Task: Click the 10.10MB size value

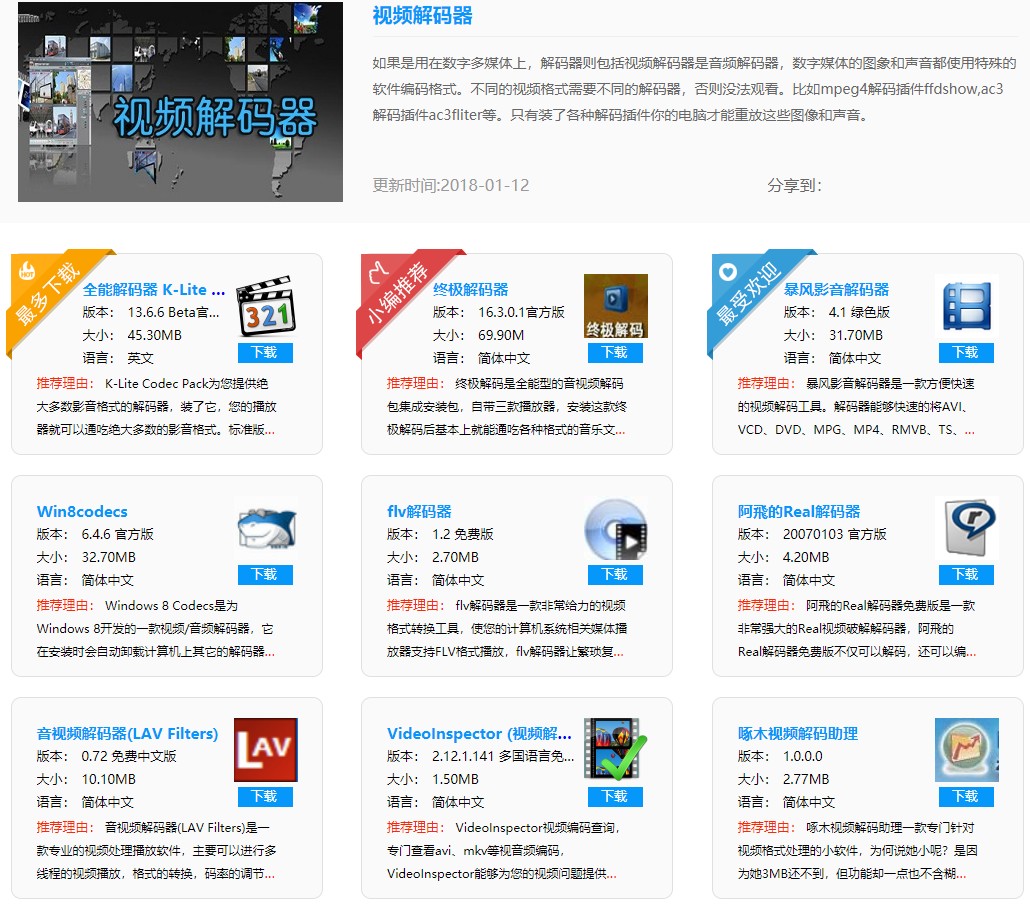Action: point(108,779)
